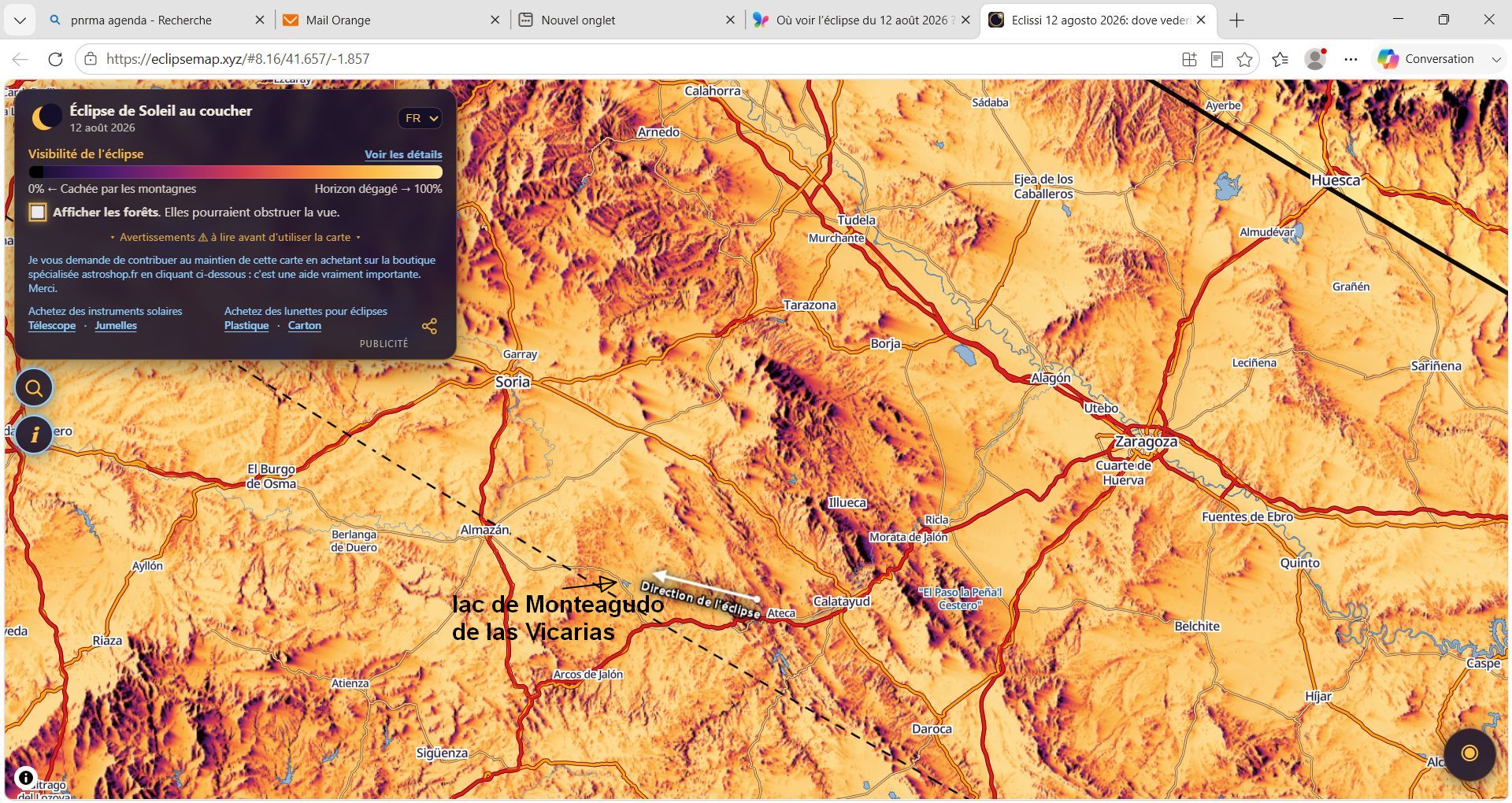1512x803 pixels.
Task: Click the Arcos de Jalón label
Action: 587,675
